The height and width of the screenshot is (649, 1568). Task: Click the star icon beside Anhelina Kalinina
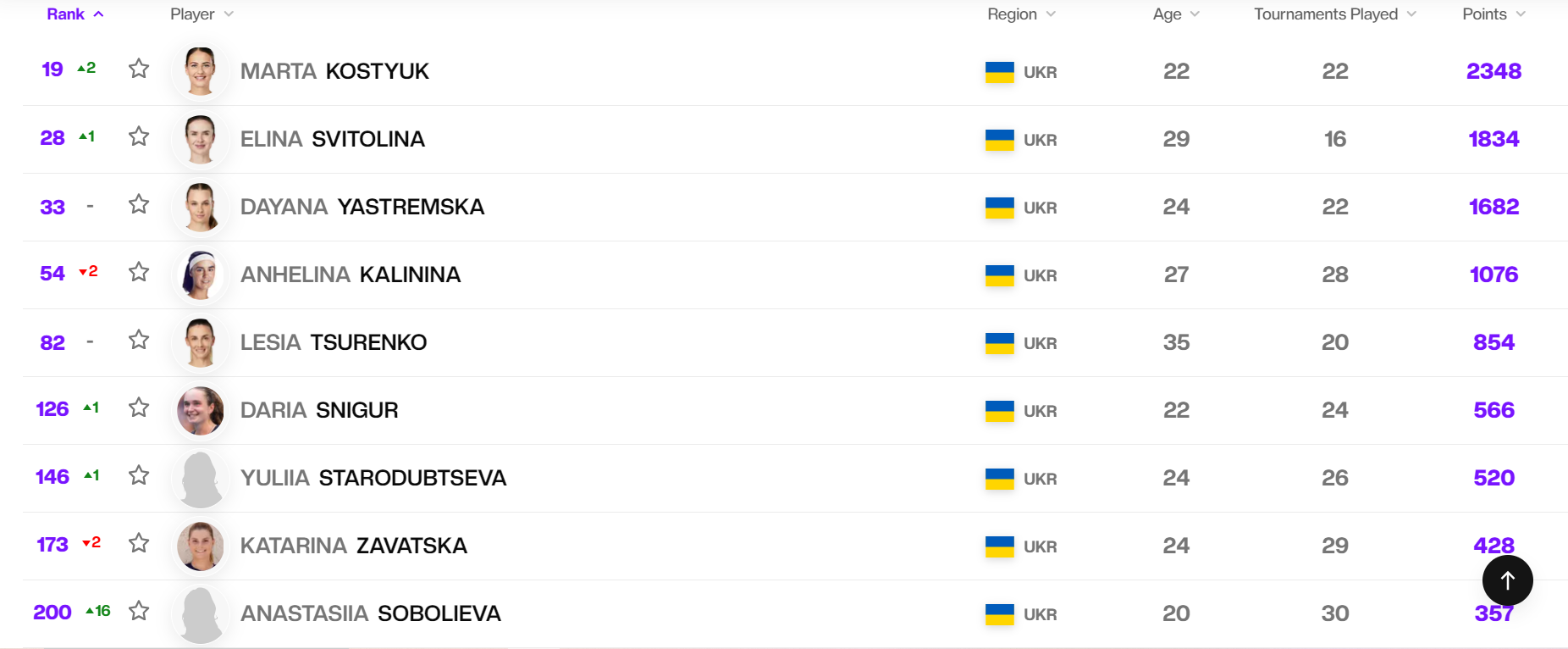(x=139, y=272)
